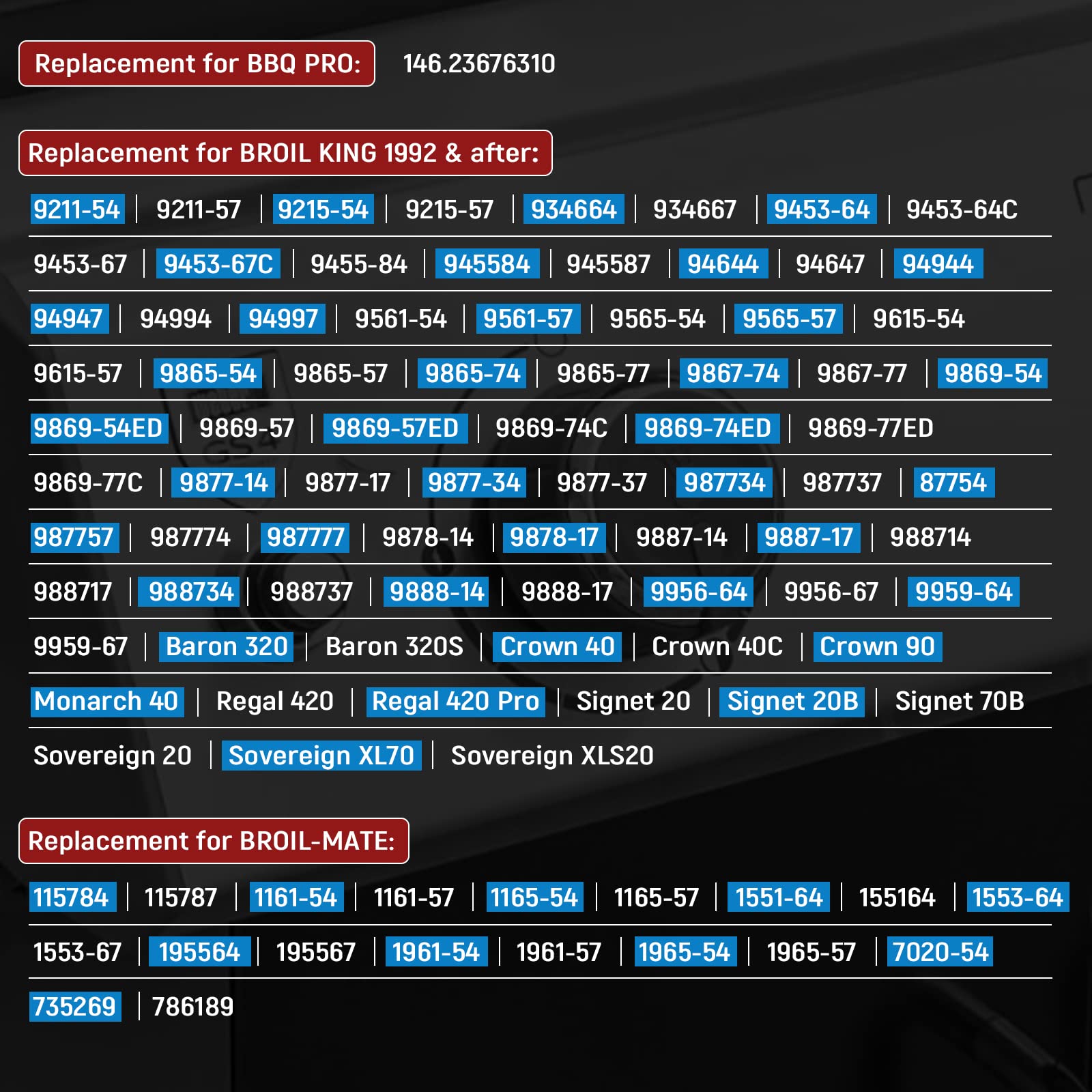The image size is (1092, 1092).
Task: Select model number 146.23676310
Action: click(479, 63)
